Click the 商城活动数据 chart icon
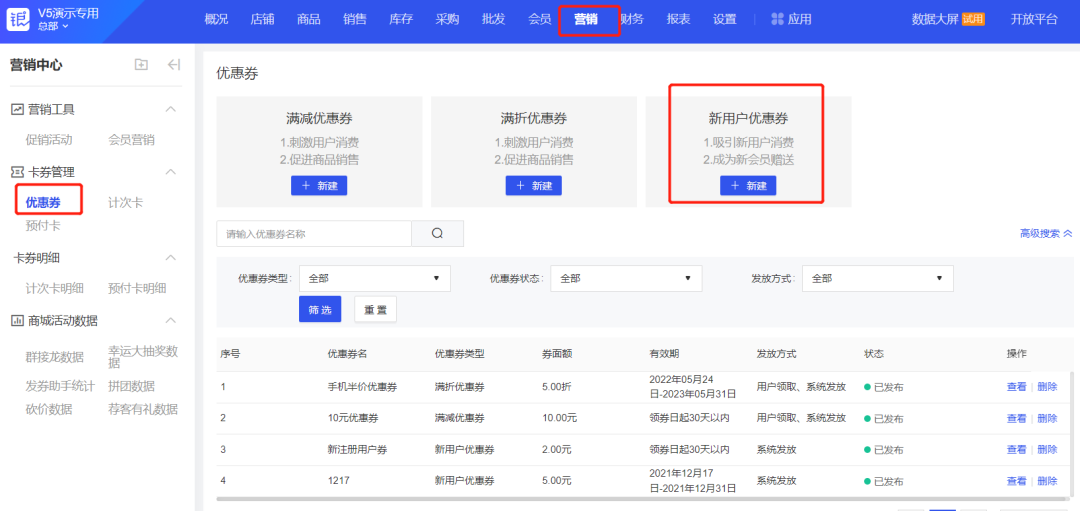The image size is (1080, 511). pyautogui.click(x=17, y=320)
